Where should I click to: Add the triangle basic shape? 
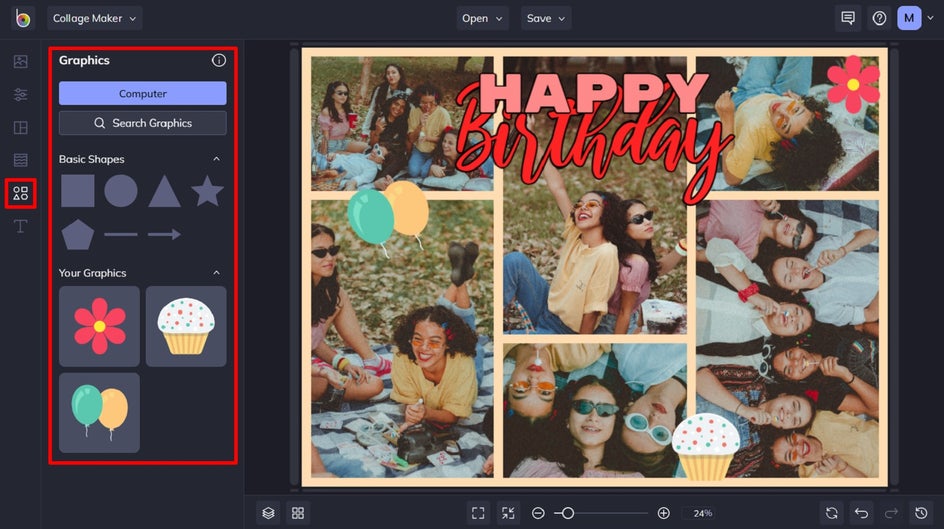[164, 192]
